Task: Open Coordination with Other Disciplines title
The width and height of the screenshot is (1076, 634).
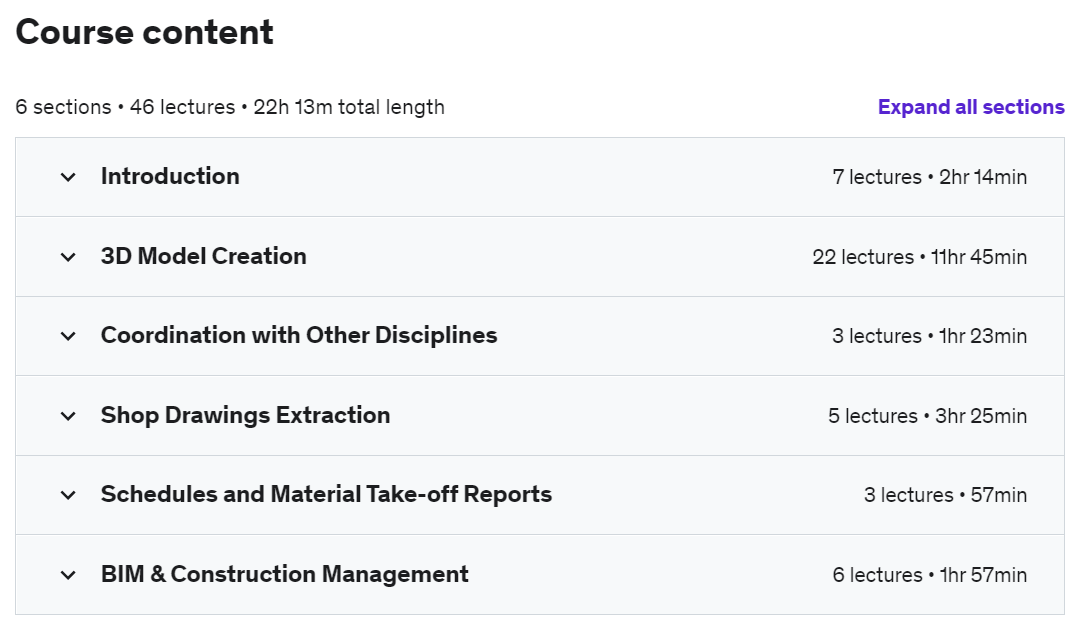Action: [x=299, y=335]
